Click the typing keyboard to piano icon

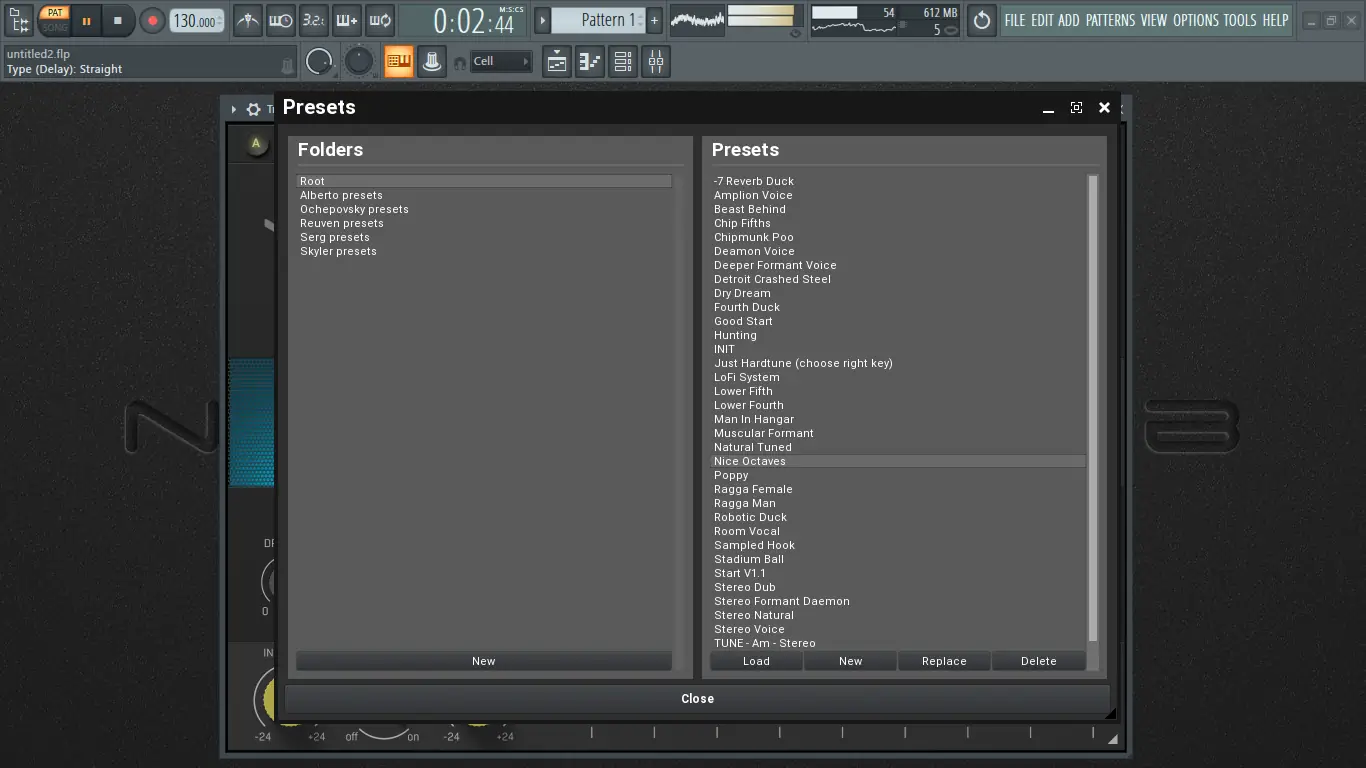click(x=398, y=62)
